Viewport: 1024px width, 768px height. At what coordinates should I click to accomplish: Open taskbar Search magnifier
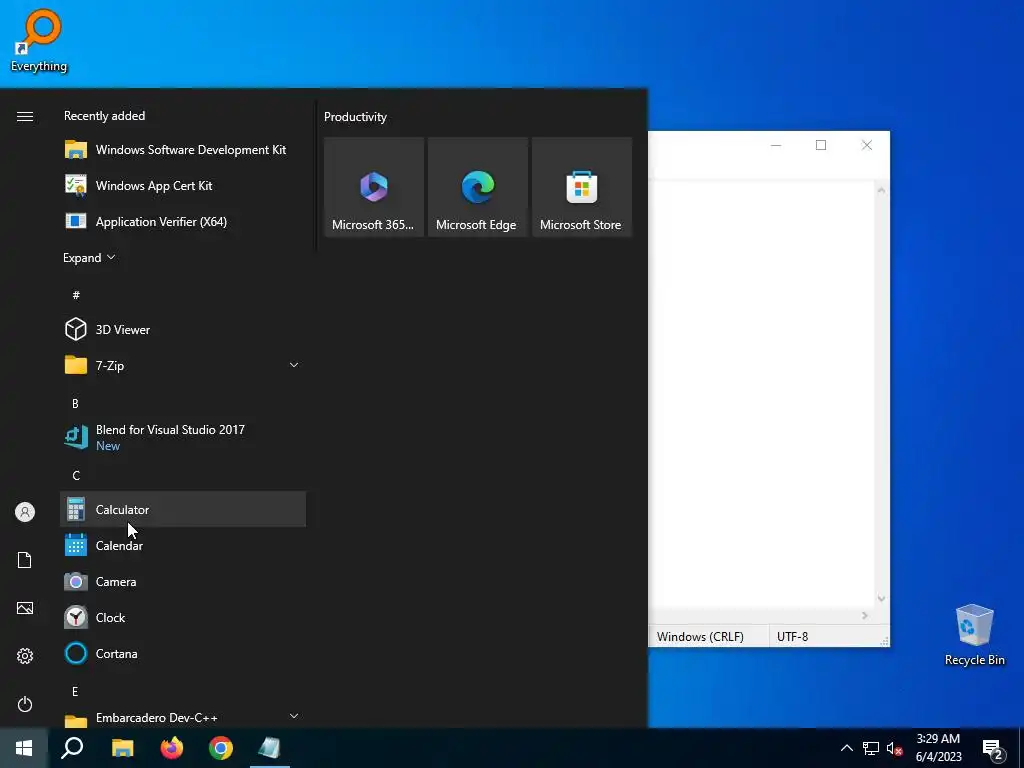tap(72, 748)
